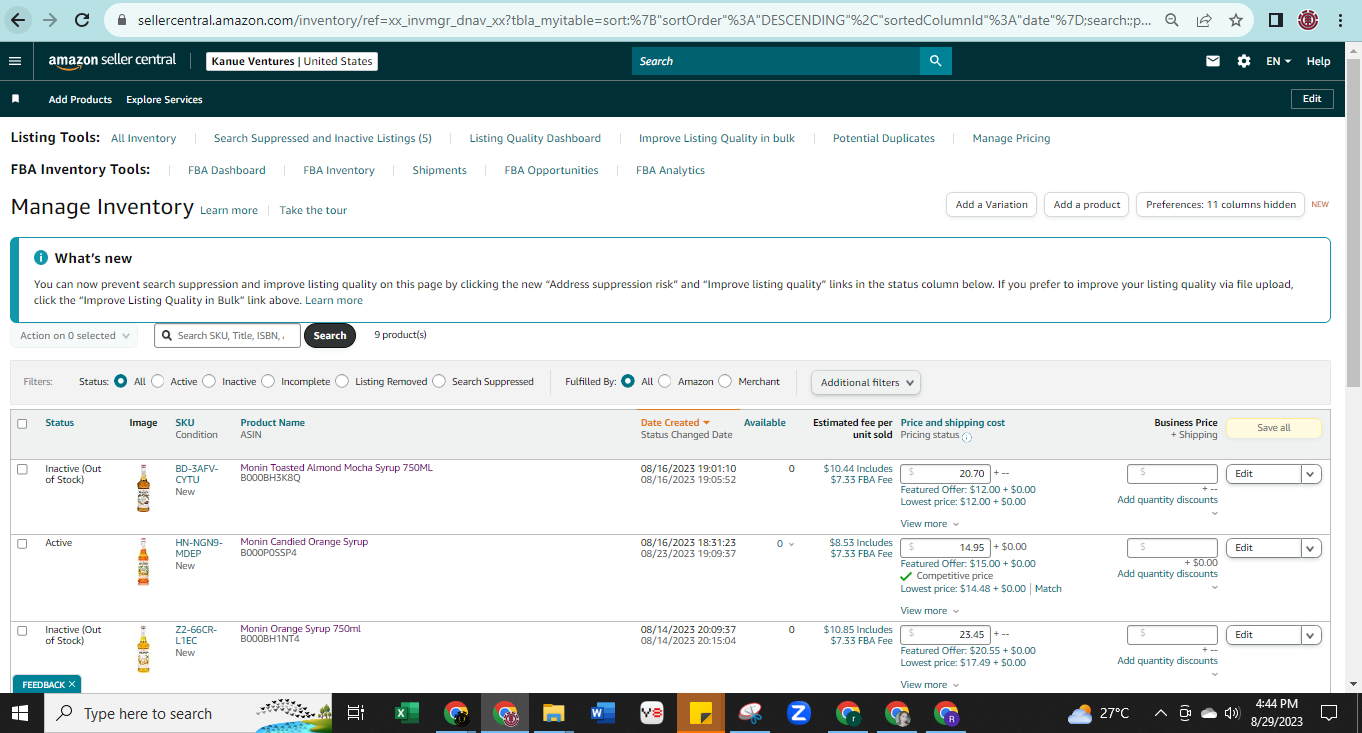Click the Save all button

coord(1274,428)
